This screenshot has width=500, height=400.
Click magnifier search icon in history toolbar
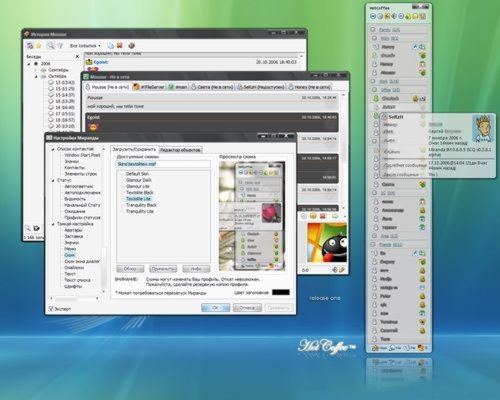(50, 45)
